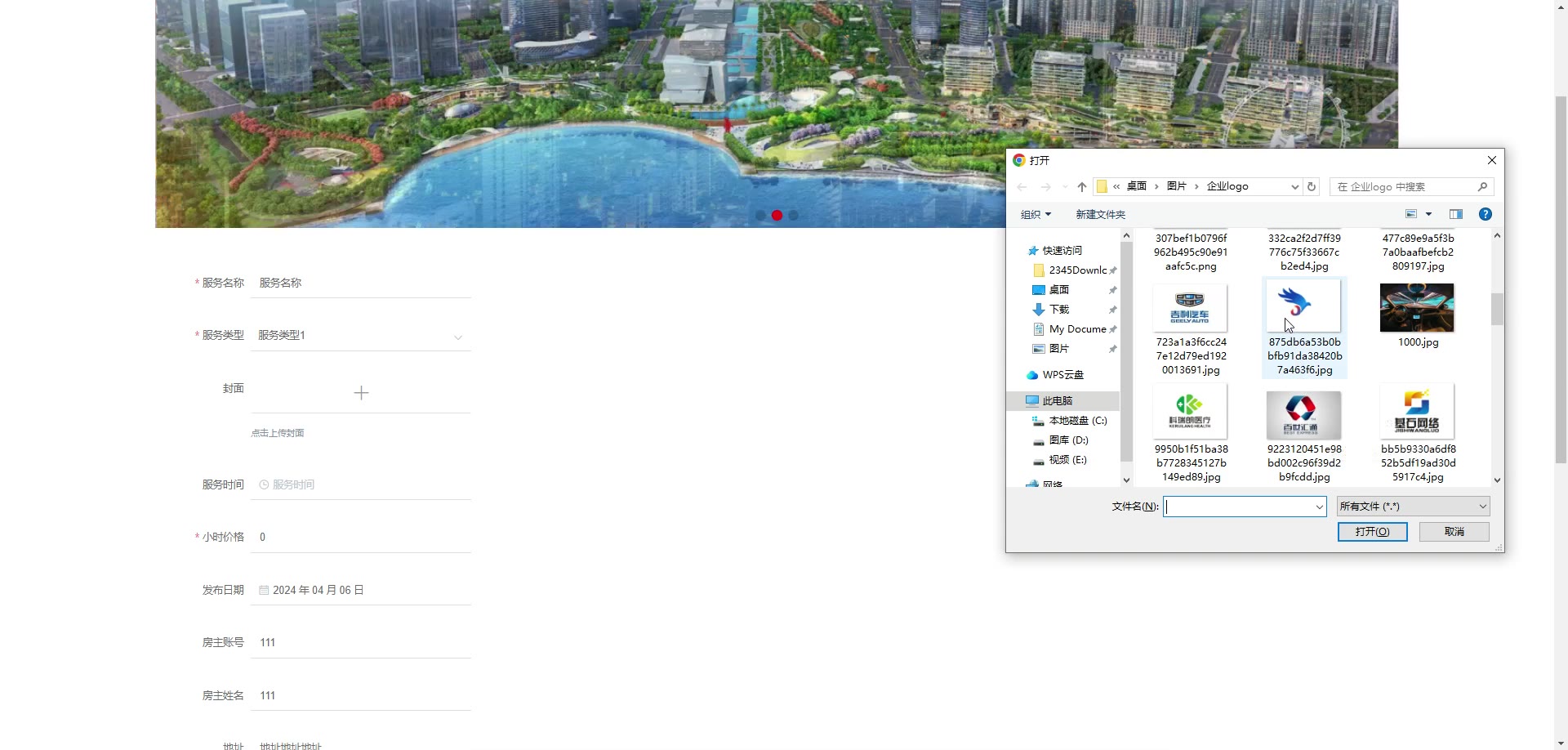Select the first carousel dot
1568x750 pixels.
coord(760,216)
